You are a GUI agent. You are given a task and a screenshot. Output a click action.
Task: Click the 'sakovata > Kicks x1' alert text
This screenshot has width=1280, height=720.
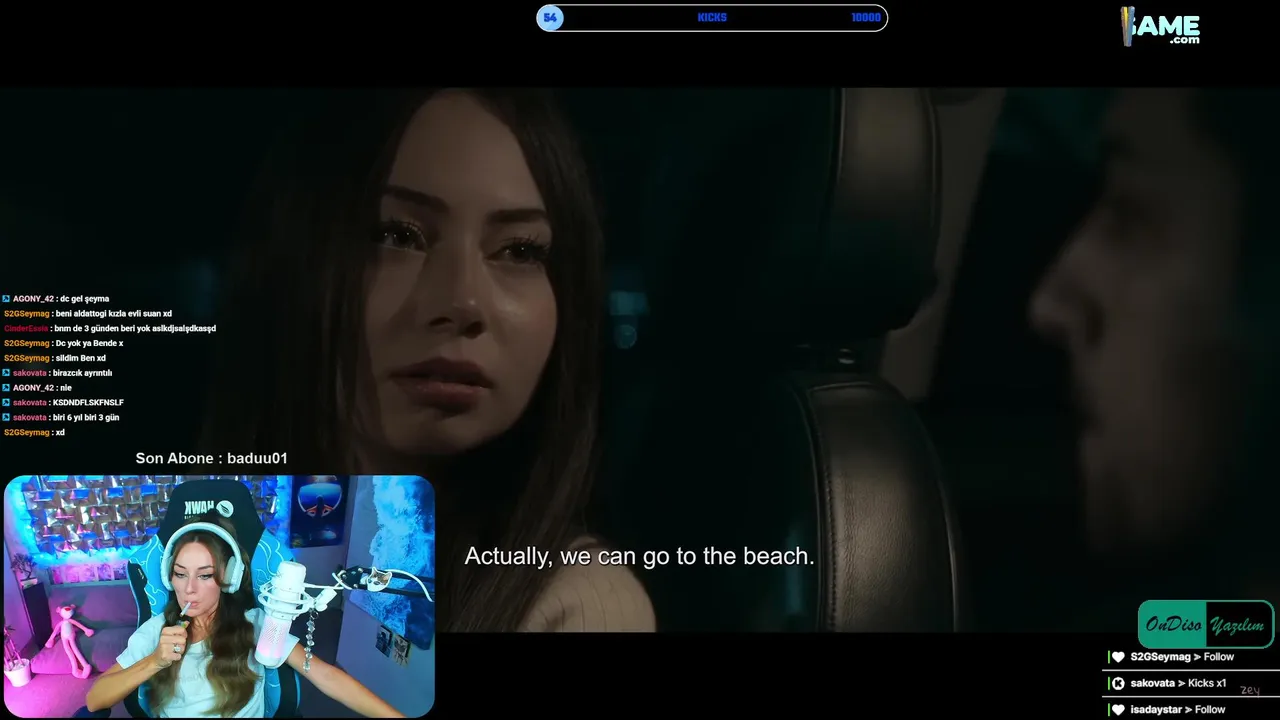1178,683
